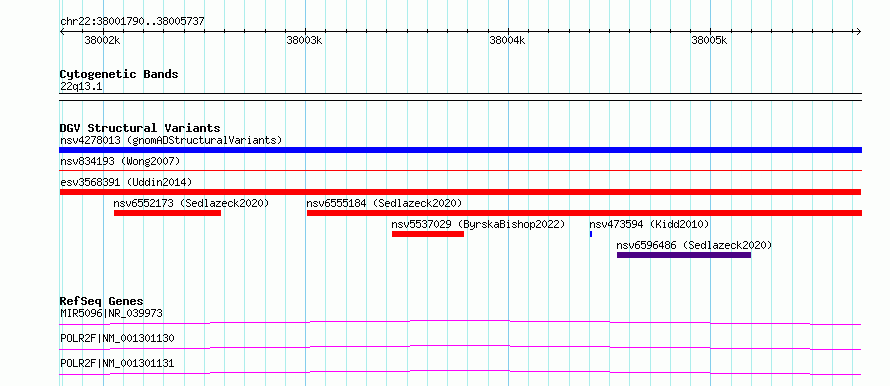Select nsv4278013 (gnomADStructuralVariants) label
This screenshot has width=890, height=386.
coord(171,140)
